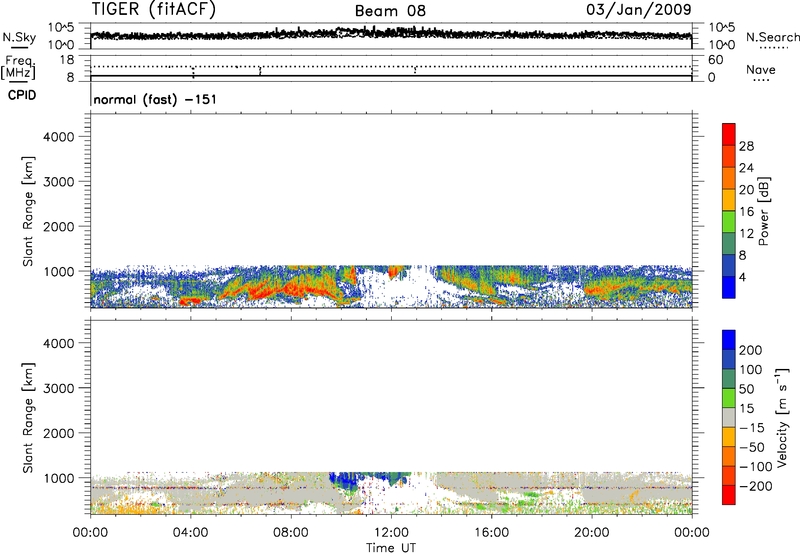Screen dimensions: 800x554
Task: Click the 200 value on Velocity colorbar
Action: tap(751, 350)
